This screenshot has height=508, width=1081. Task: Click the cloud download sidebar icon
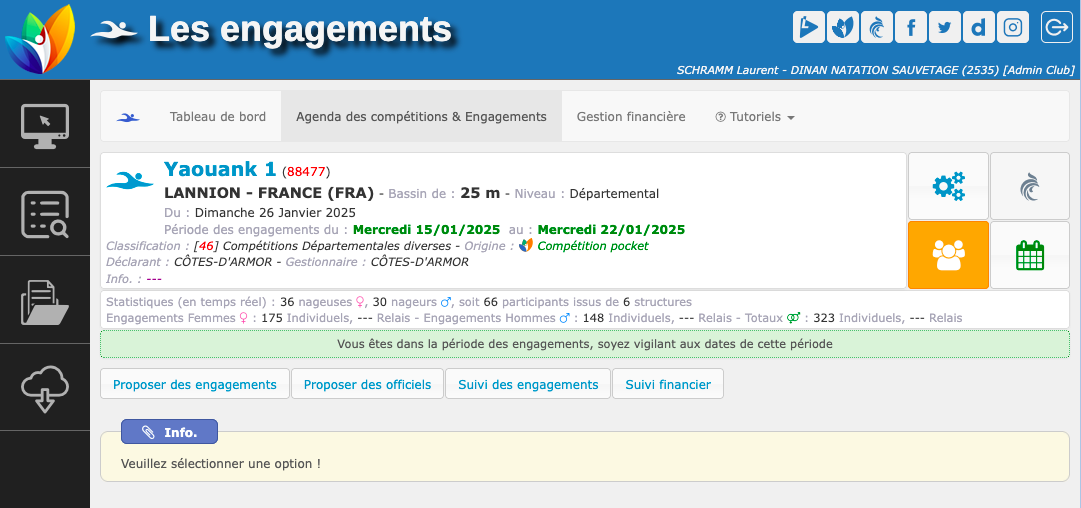[x=45, y=388]
